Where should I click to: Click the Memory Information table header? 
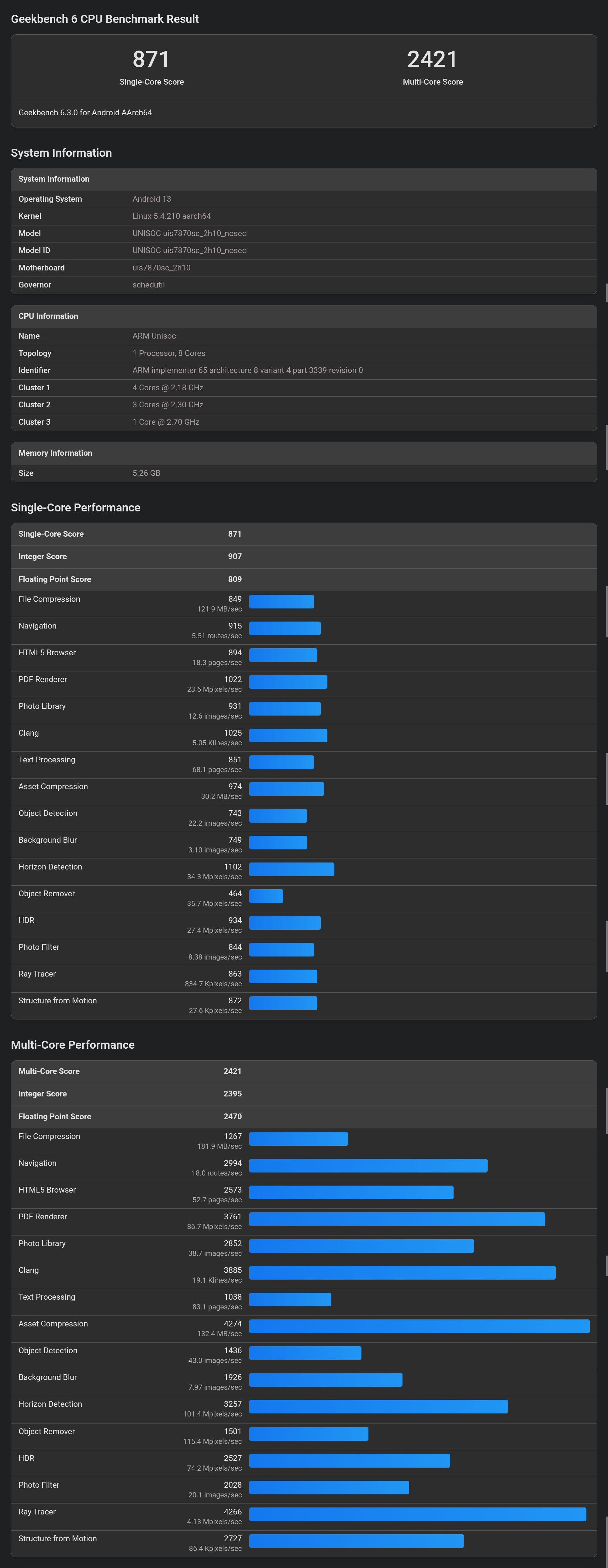click(x=304, y=454)
